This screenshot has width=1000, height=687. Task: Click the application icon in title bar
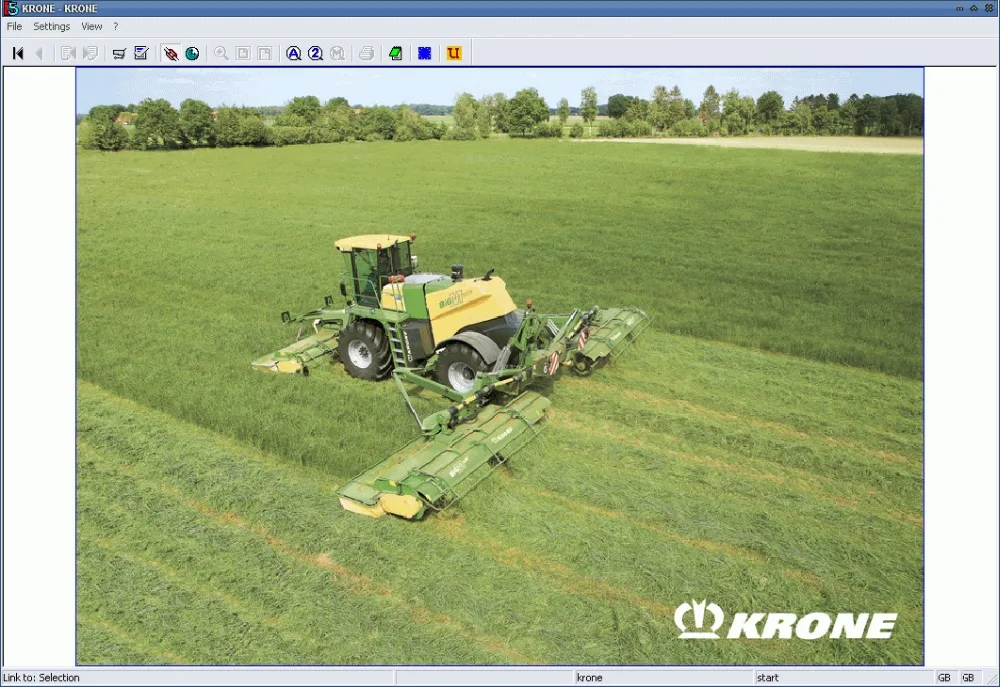[x=11, y=8]
